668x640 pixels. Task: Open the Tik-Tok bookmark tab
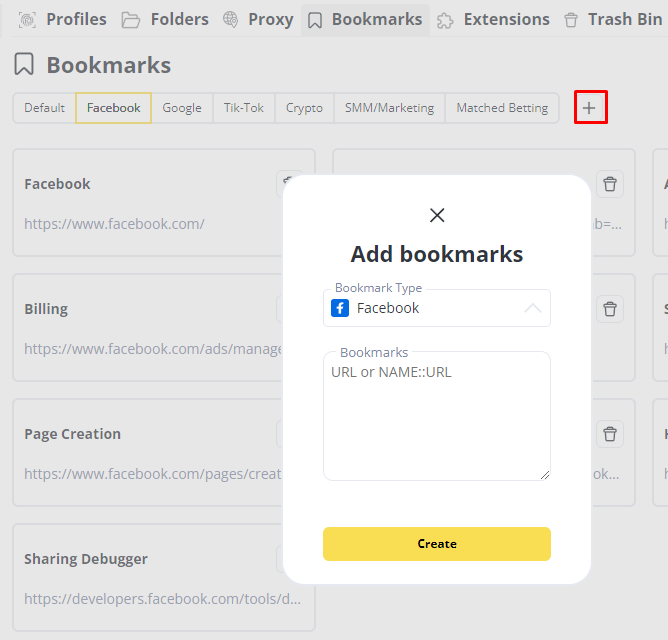244,108
